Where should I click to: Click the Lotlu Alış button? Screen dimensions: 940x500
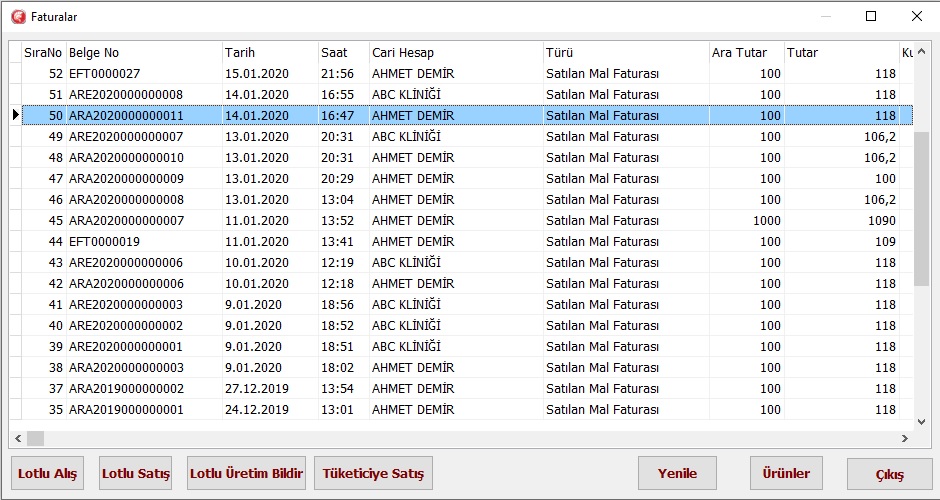click(x=47, y=473)
